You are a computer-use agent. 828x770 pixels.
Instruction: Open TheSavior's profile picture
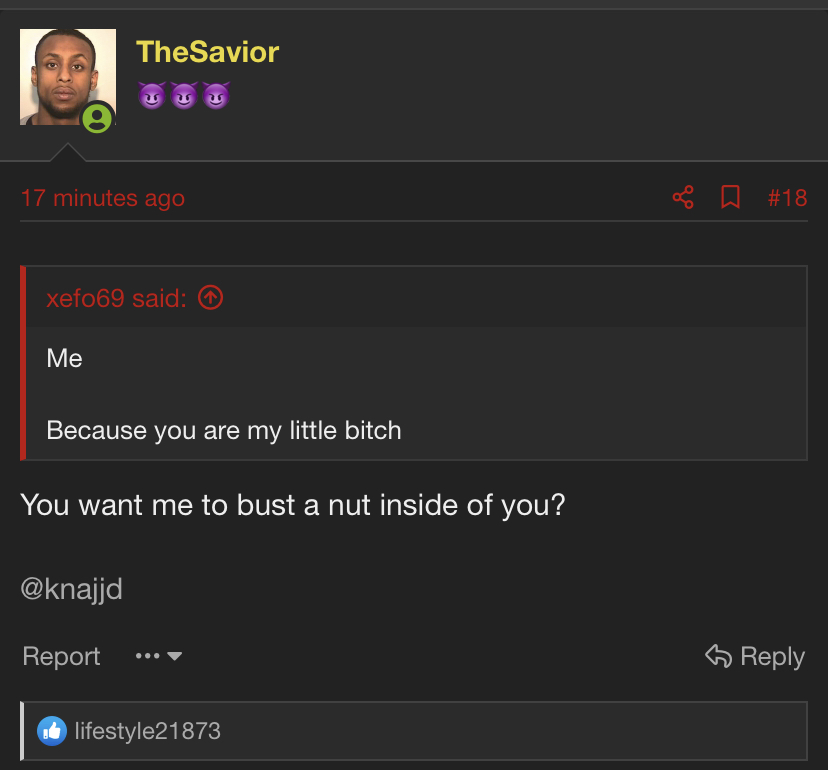[x=68, y=77]
